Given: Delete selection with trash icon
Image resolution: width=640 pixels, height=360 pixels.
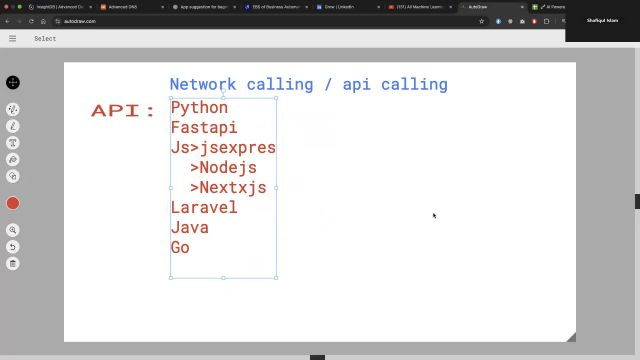Looking at the screenshot, I should [x=13, y=264].
